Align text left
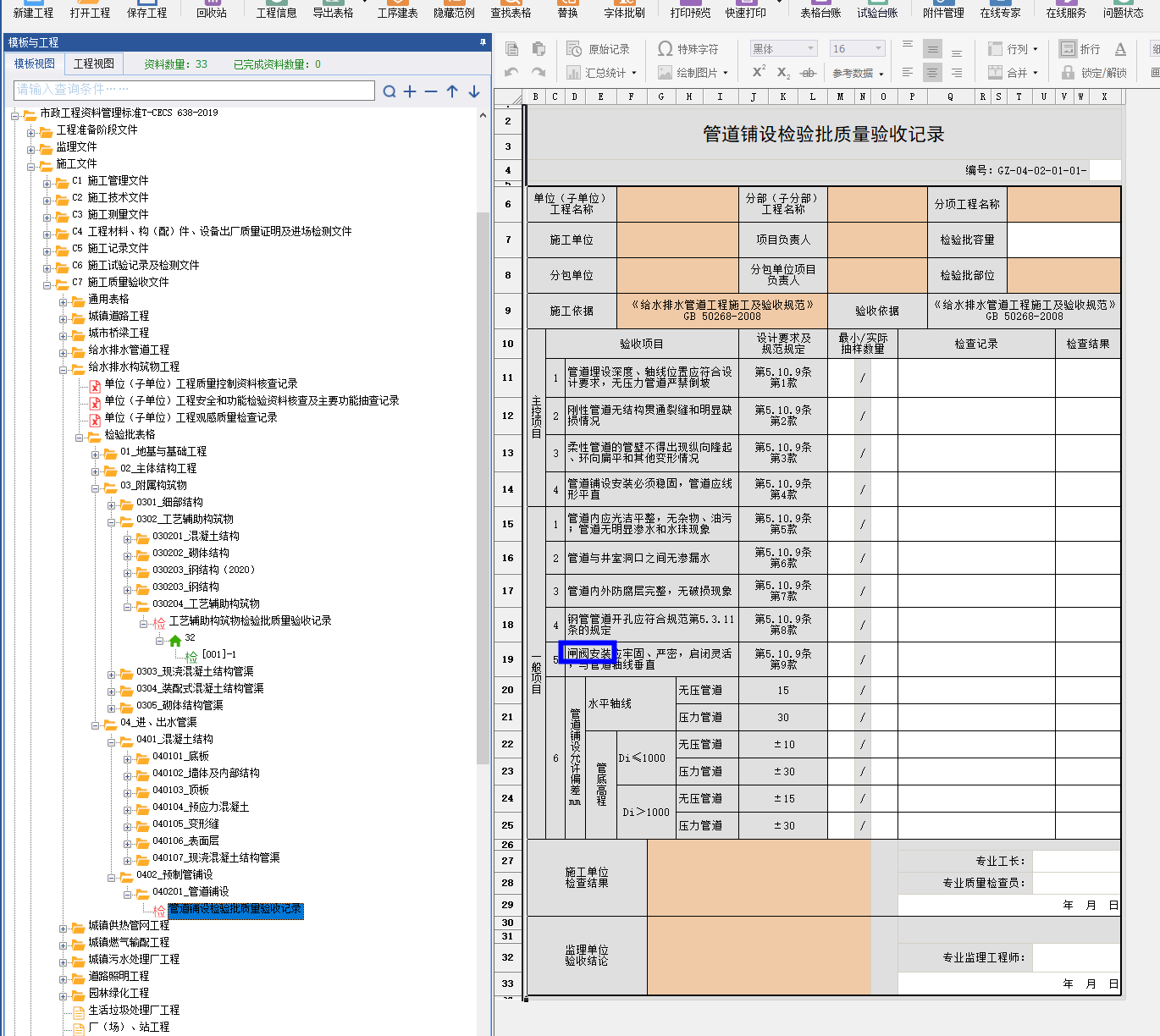 (x=908, y=73)
